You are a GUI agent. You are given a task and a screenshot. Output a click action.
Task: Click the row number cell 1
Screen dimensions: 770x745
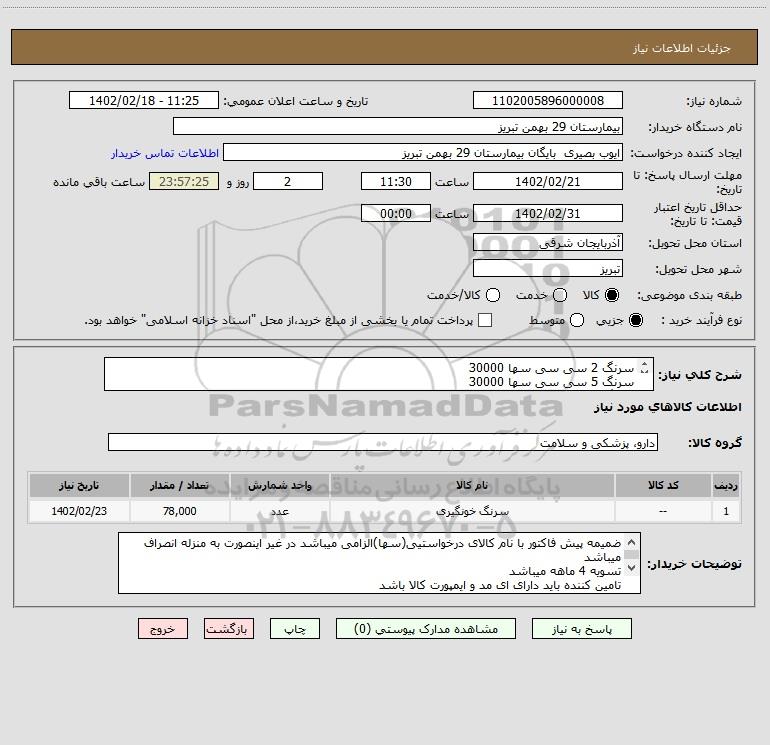click(726, 511)
